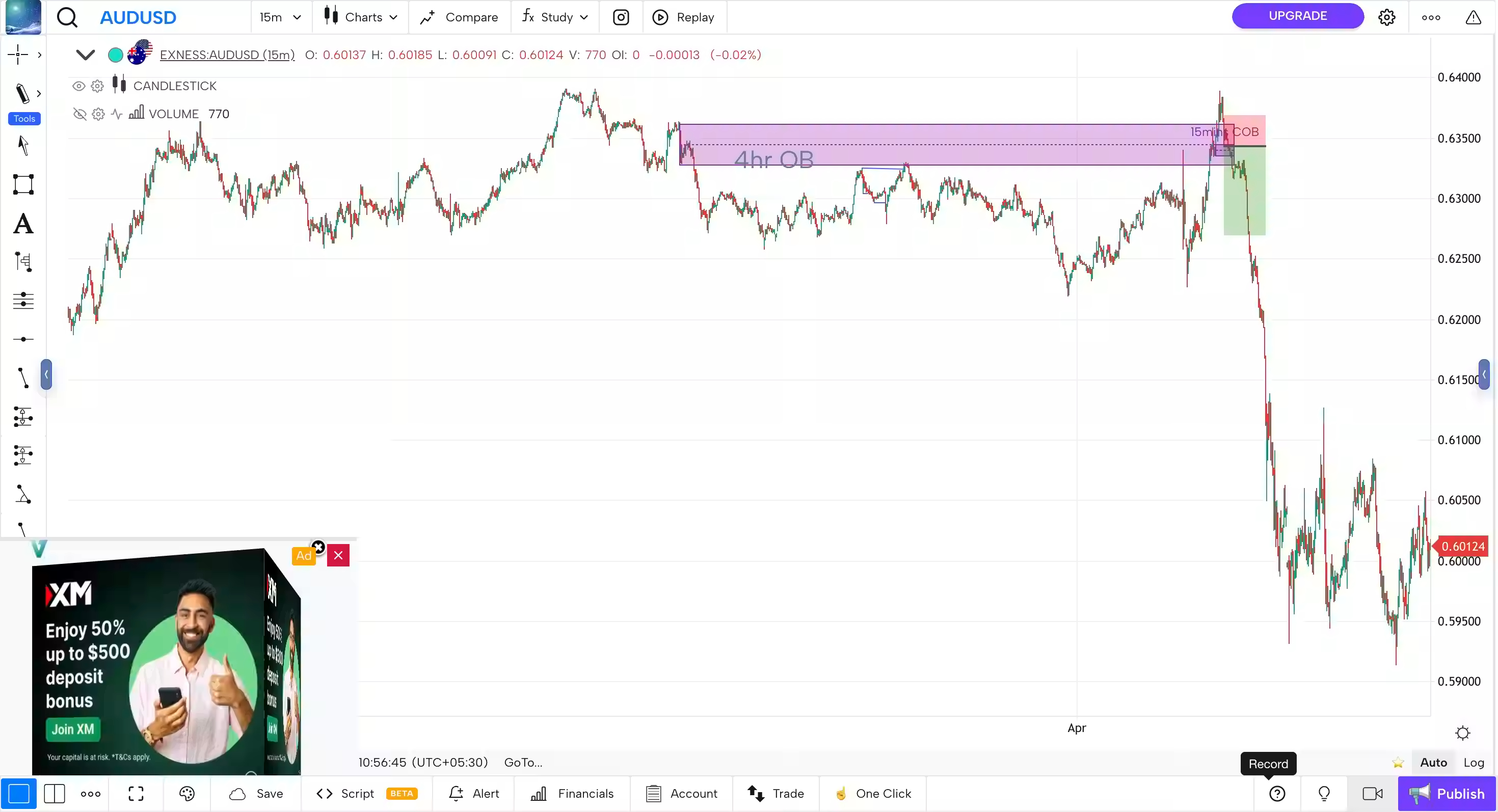Screen dimensions: 1498x812
Task: Click the UPGRADE button
Action: (x=1297, y=16)
